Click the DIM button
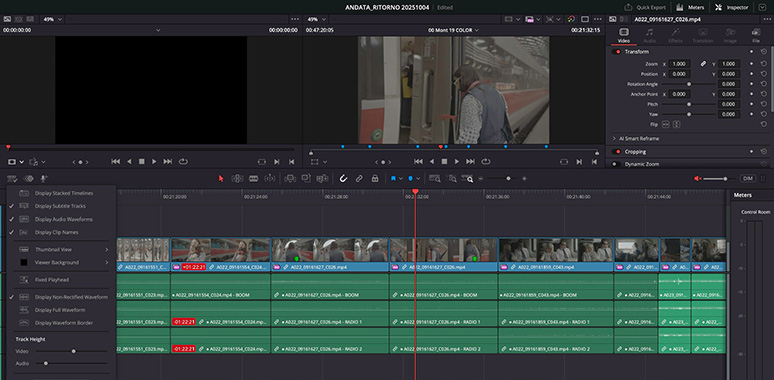The height and width of the screenshot is (380, 774). click(747, 178)
